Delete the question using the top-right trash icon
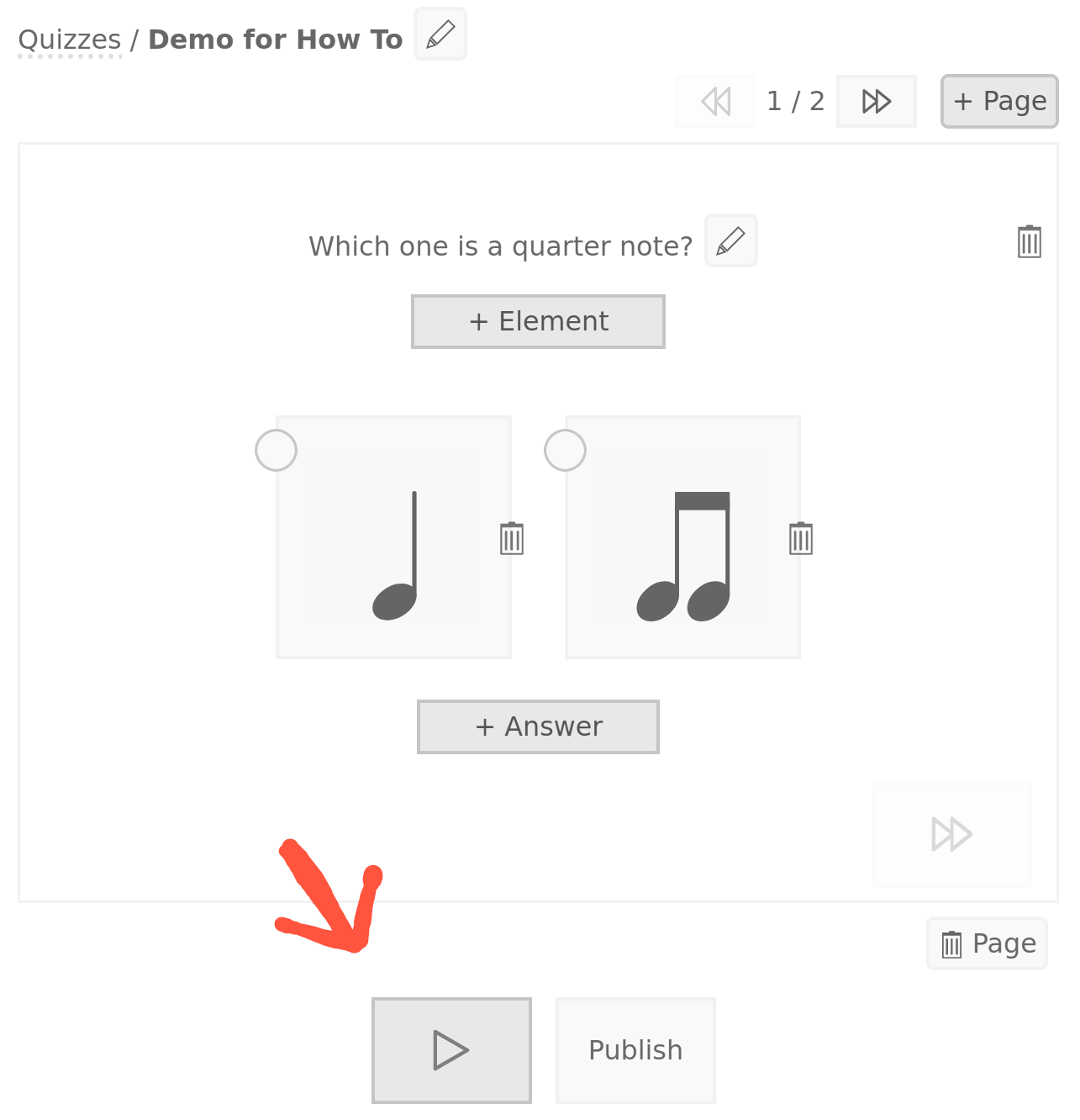This screenshot has height=1120, width=1080. (x=1029, y=241)
